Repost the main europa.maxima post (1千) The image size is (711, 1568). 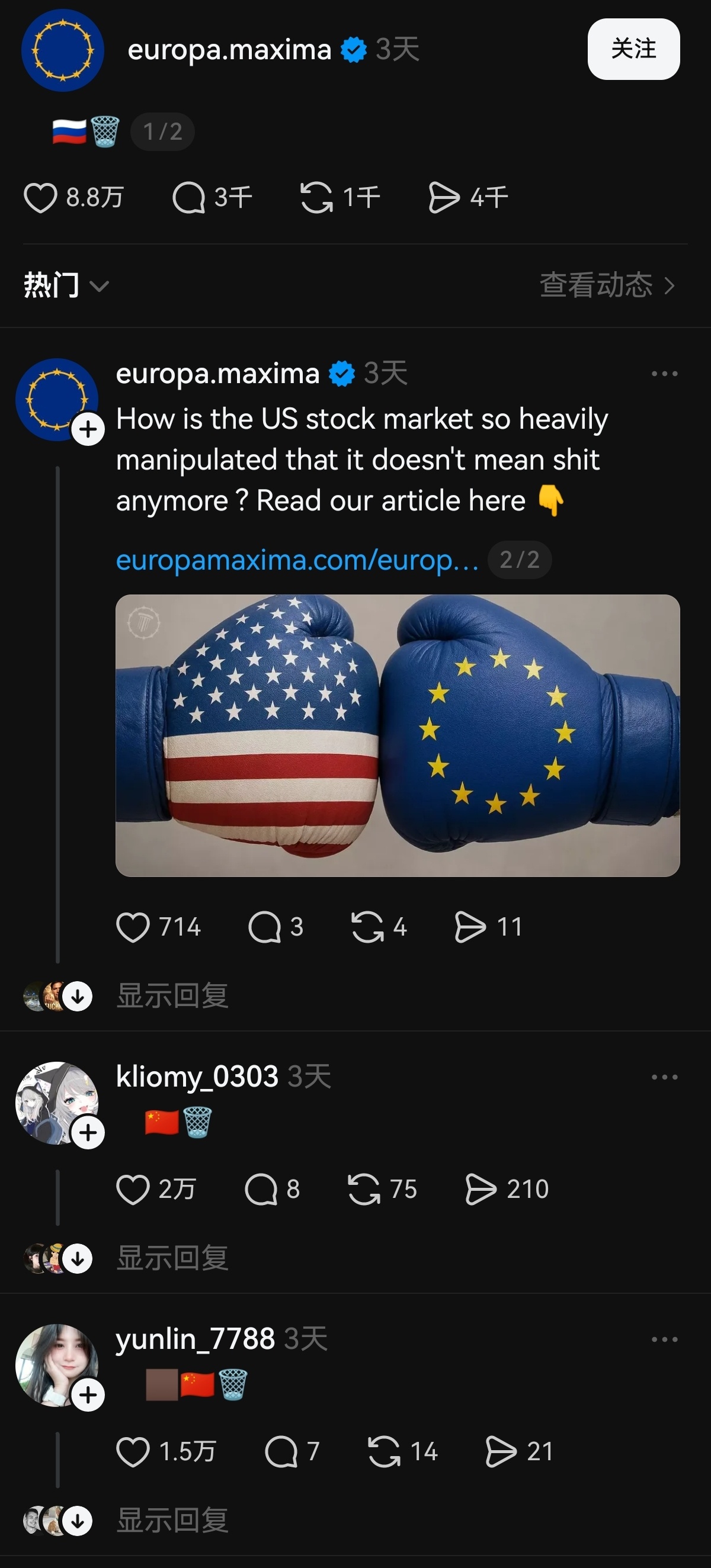point(317,198)
